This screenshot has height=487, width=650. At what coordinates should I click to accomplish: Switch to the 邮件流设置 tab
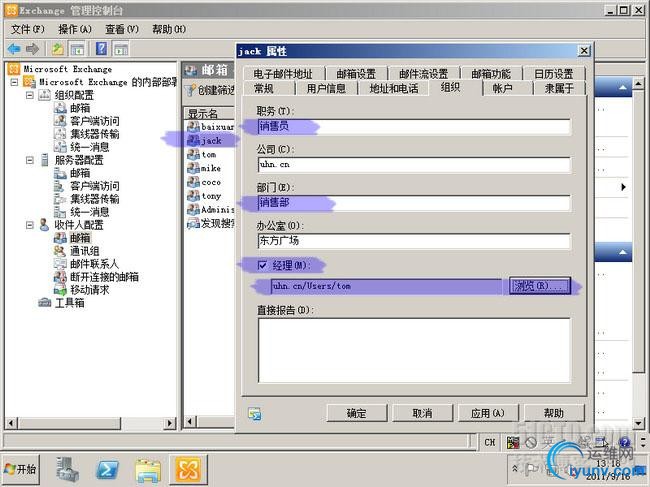(423, 74)
